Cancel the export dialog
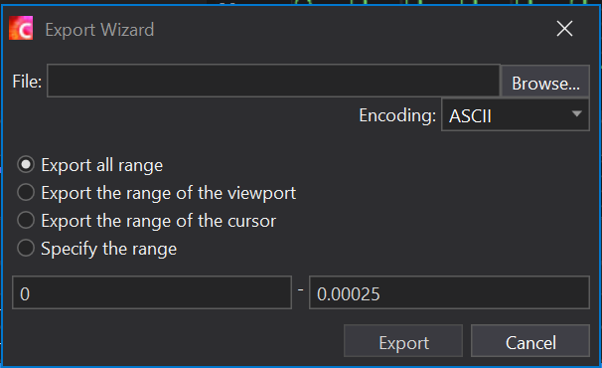602x368 pixels. point(531,341)
